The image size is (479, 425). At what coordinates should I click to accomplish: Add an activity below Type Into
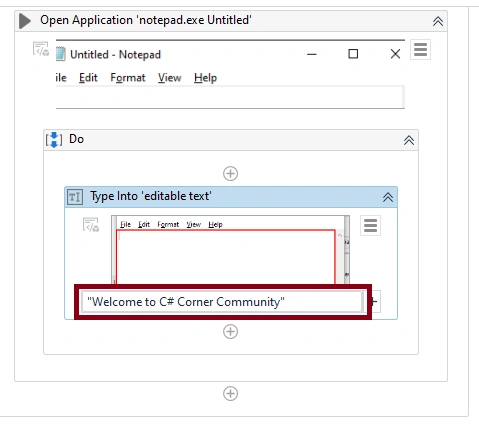click(230, 332)
